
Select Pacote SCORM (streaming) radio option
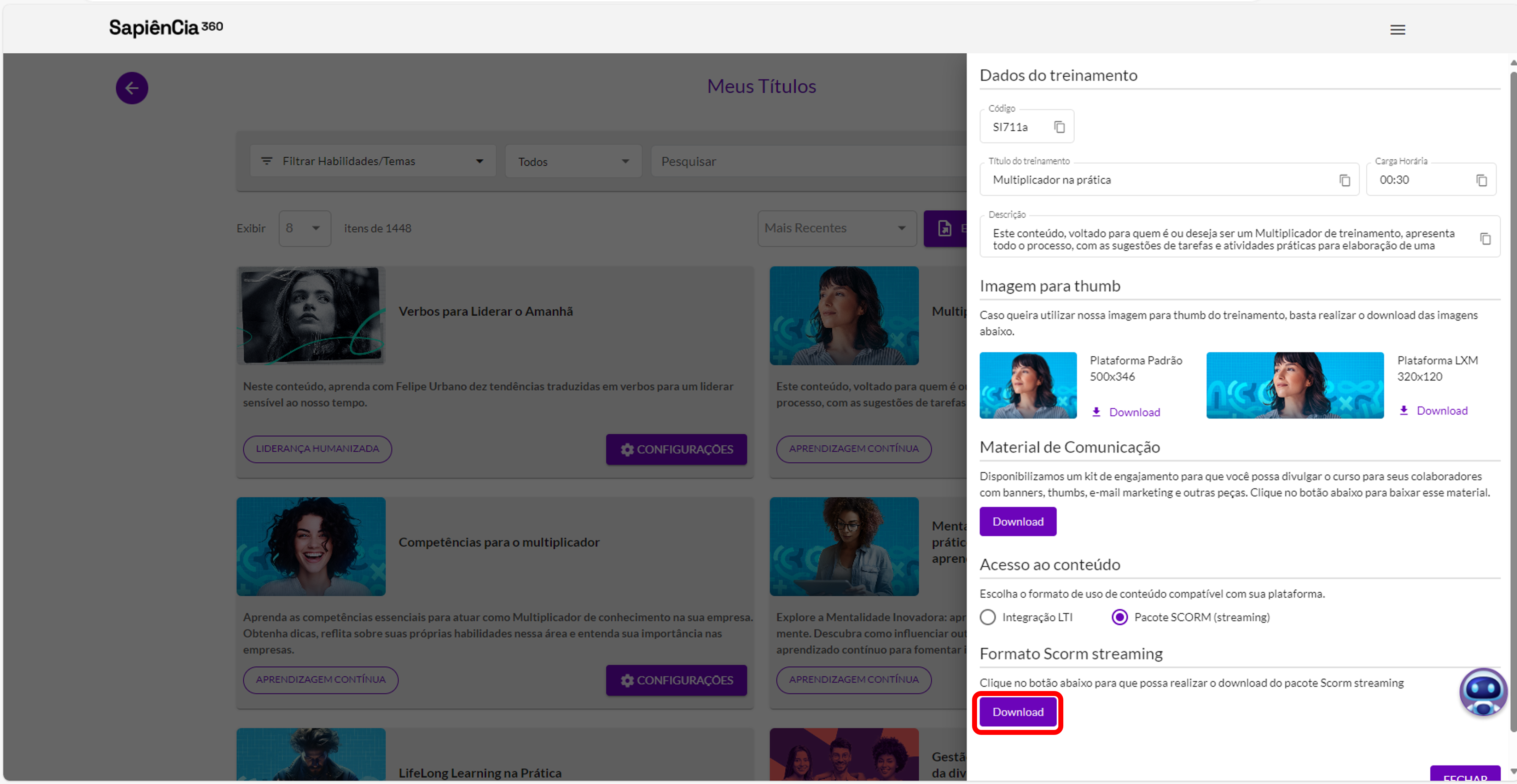pyautogui.click(x=1120, y=617)
